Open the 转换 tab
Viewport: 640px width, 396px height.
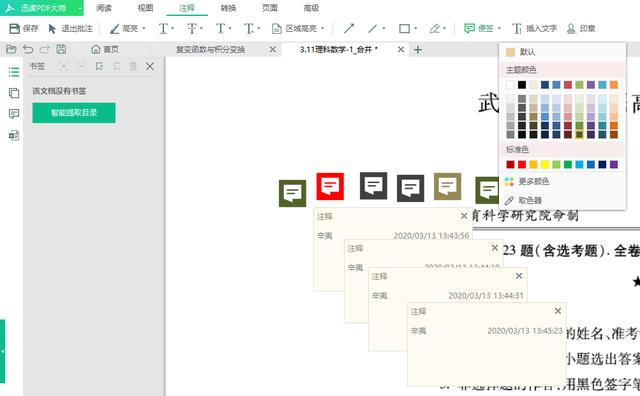click(228, 8)
